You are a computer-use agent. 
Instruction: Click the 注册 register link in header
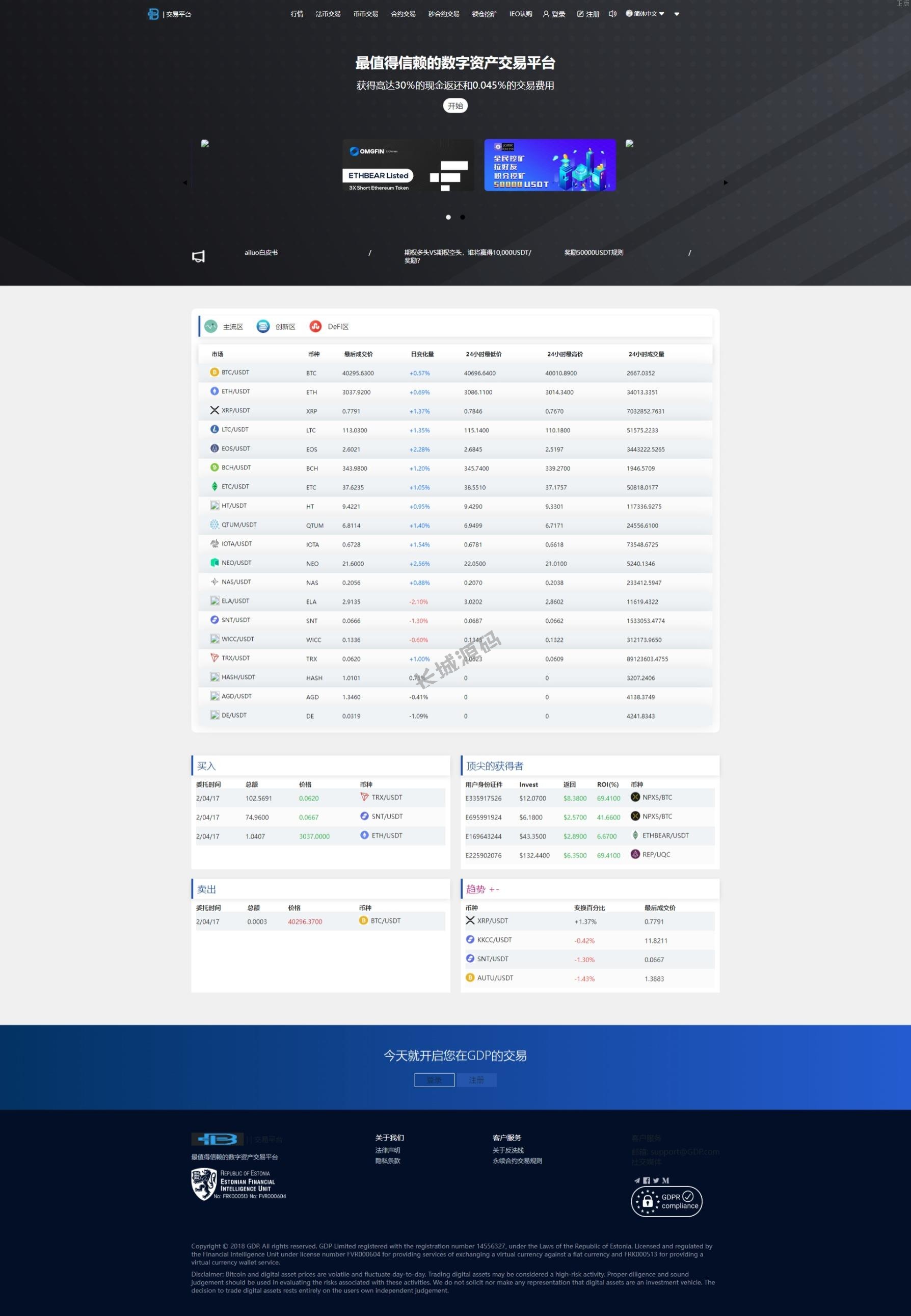point(588,14)
